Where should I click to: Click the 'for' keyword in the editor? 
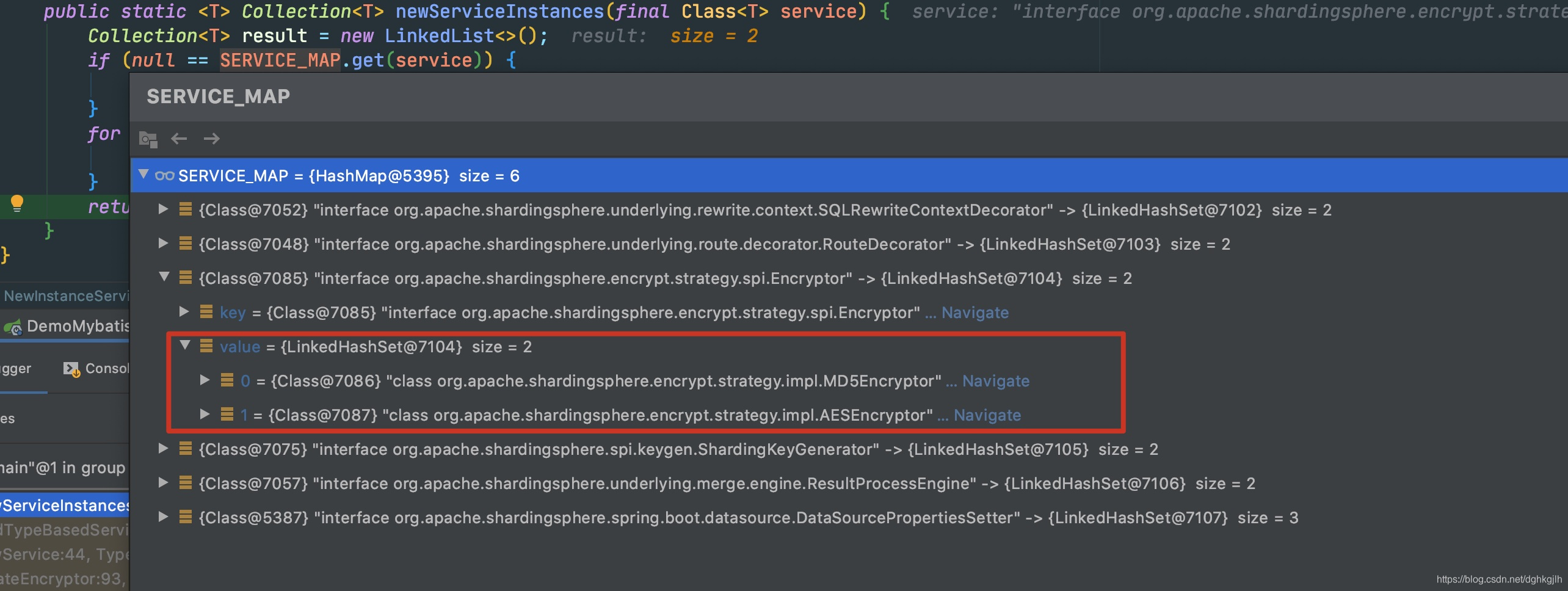(x=104, y=134)
